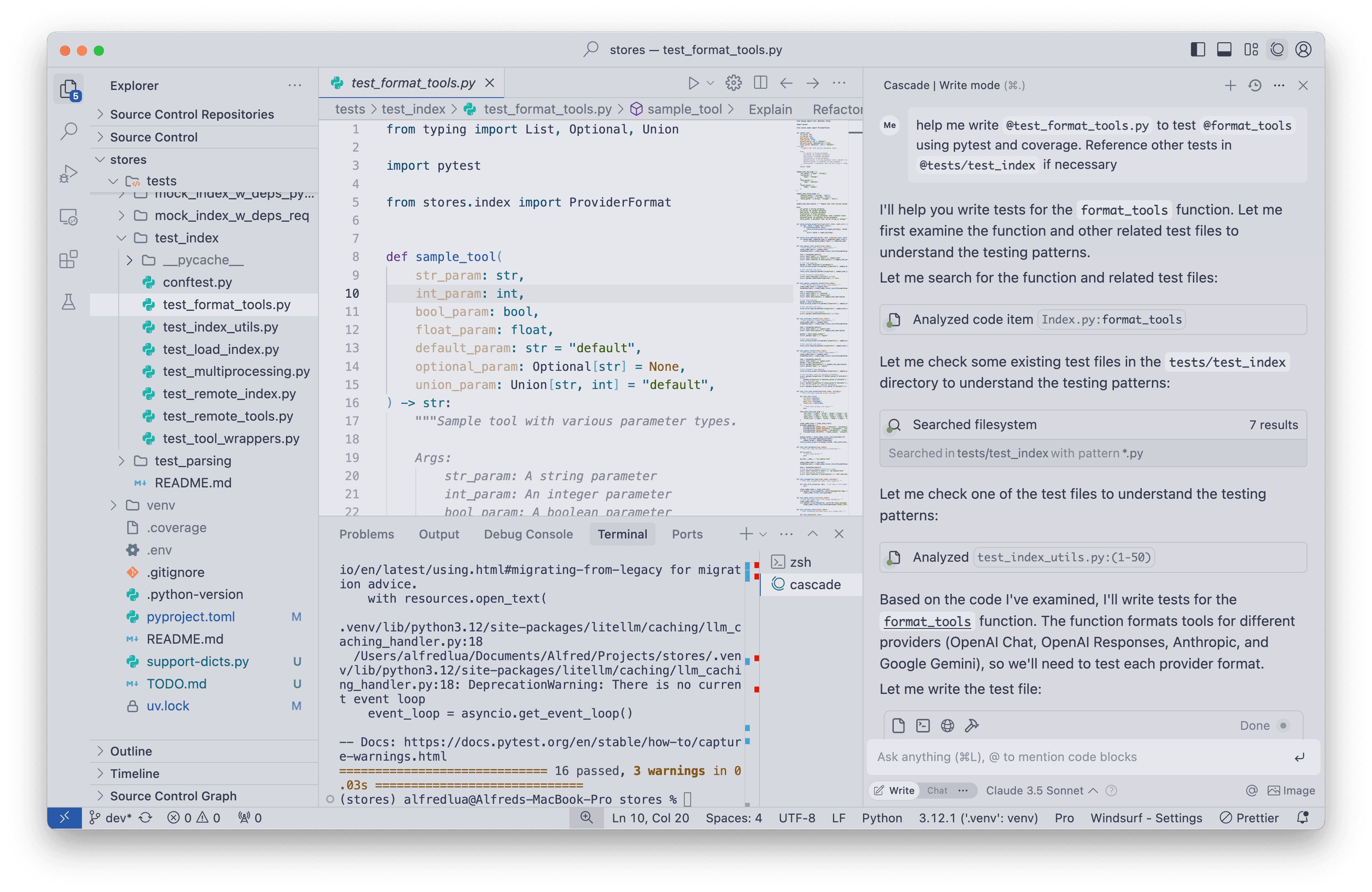
Task: Synchronize changes icon next to dev branch
Action: tap(146, 818)
